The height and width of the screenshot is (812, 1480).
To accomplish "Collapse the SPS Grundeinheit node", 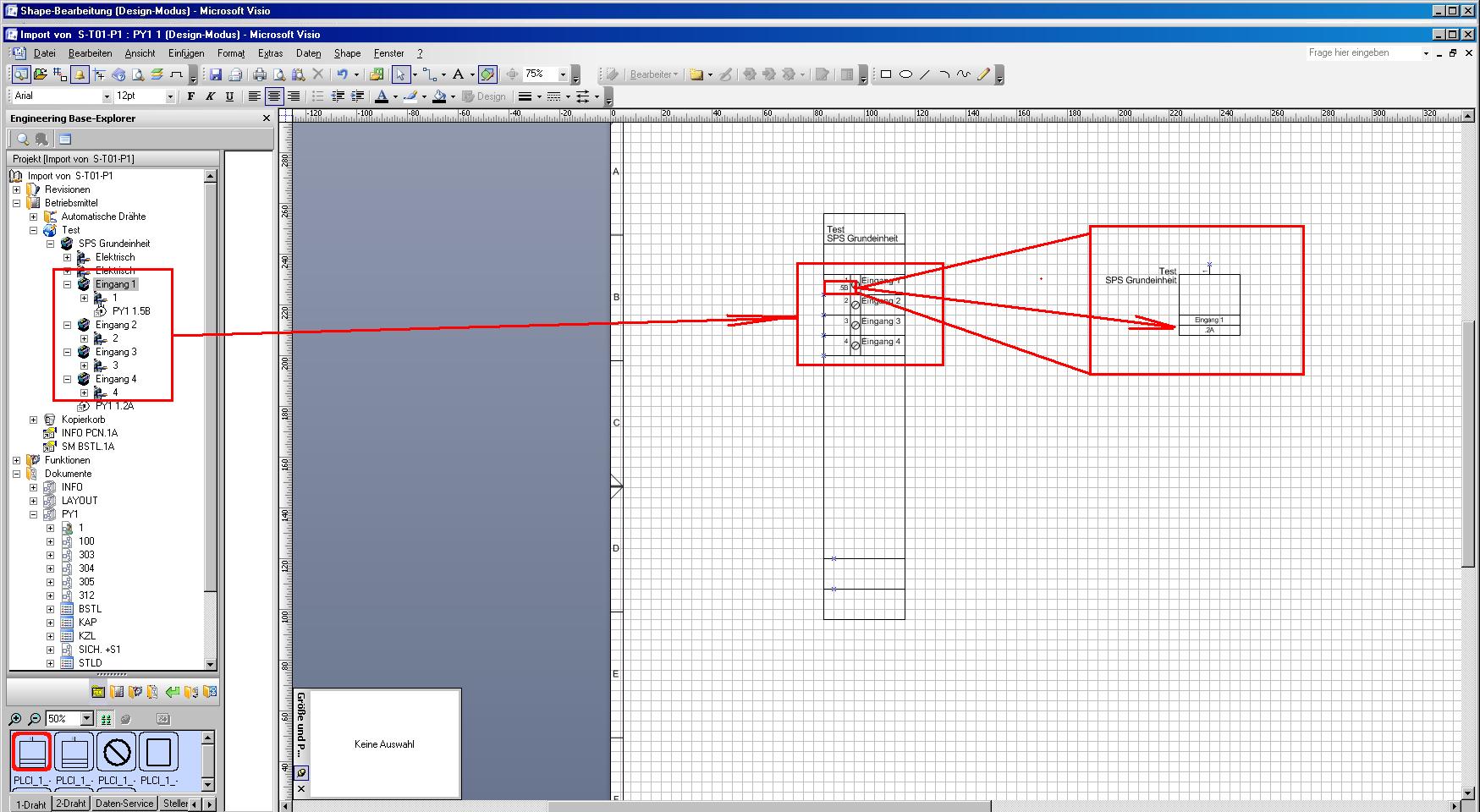I will pyautogui.click(x=51, y=244).
